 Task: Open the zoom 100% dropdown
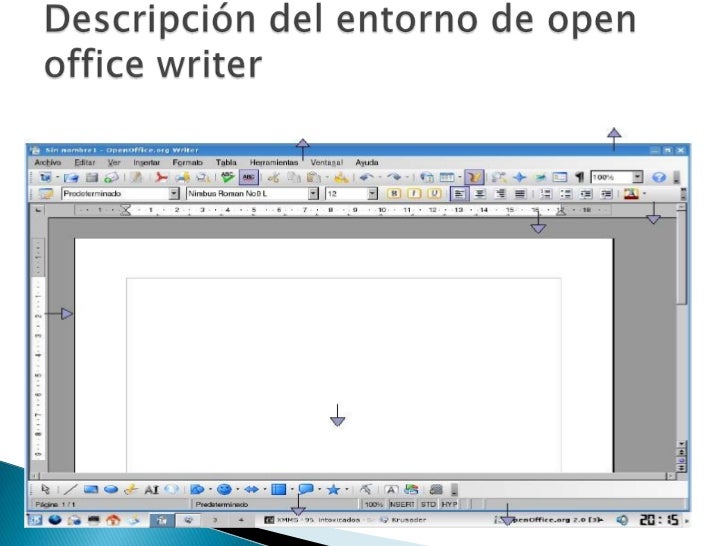pyautogui.click(x=637, y=177)
